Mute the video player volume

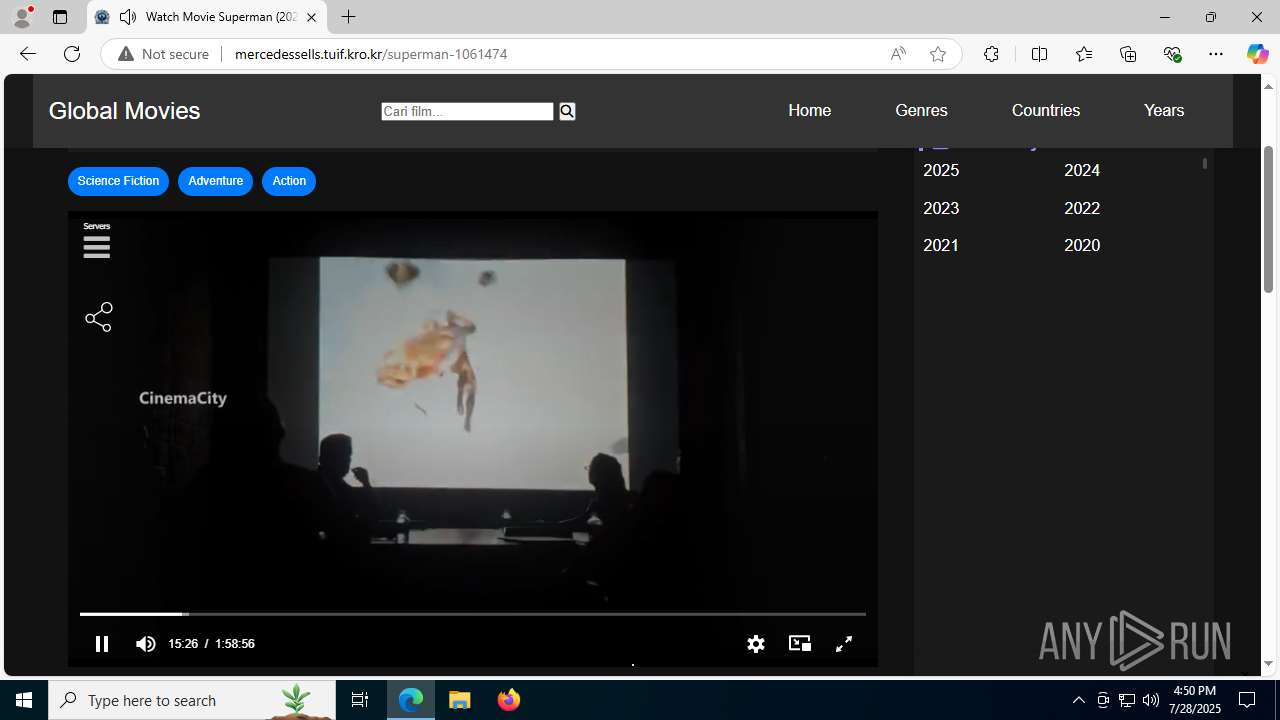click(x=146, y=644)
